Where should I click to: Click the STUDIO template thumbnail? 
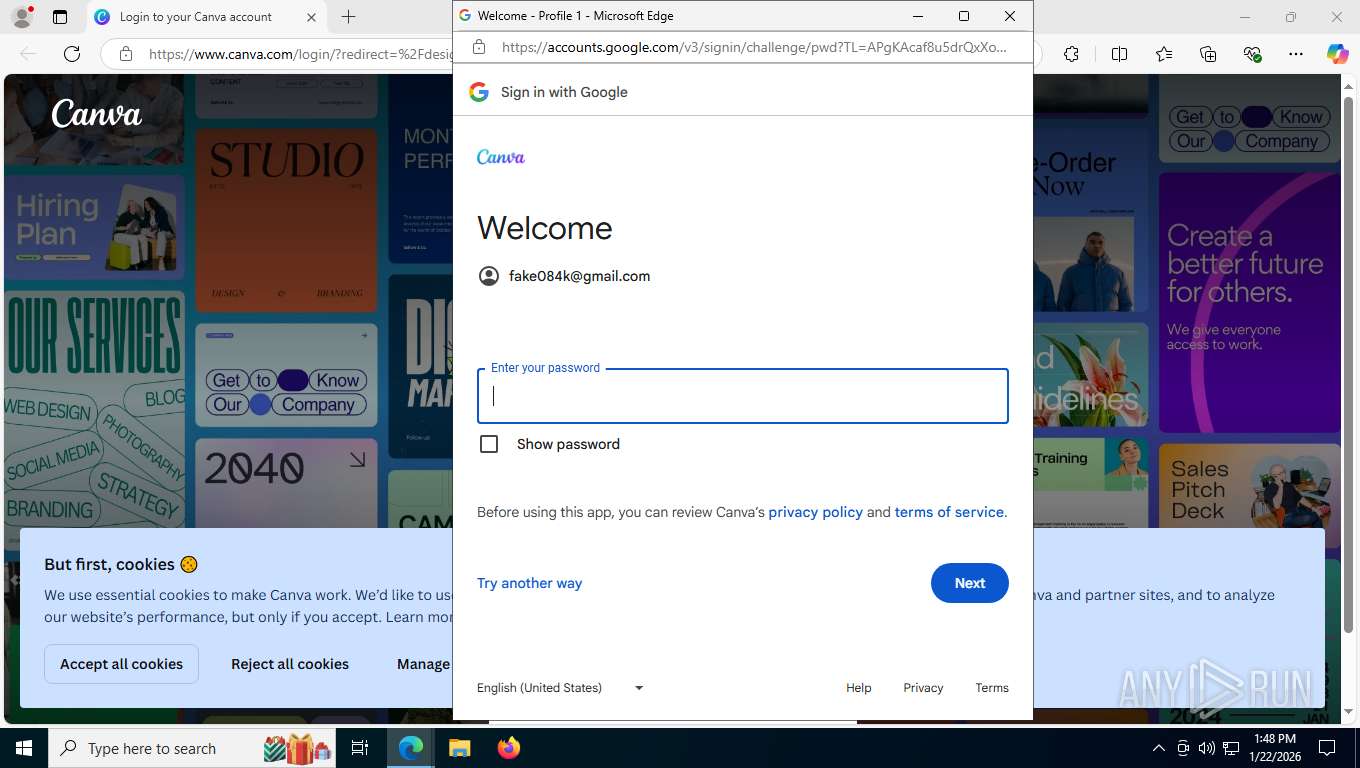pyautogui.click(x=286, y=219)
